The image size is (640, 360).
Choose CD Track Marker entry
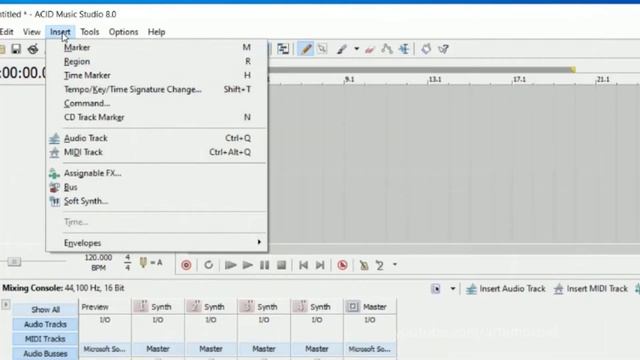tap(157, 117)
